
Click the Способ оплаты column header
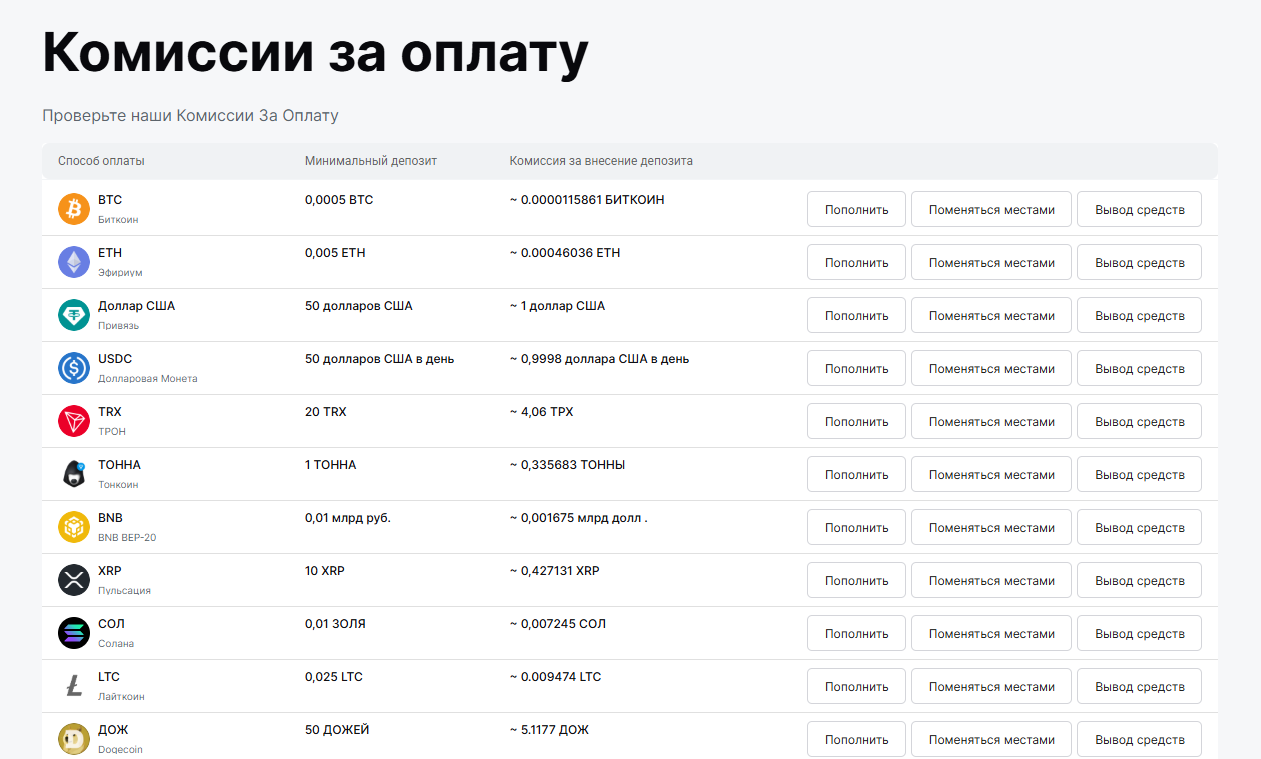(x=101, y=161)
